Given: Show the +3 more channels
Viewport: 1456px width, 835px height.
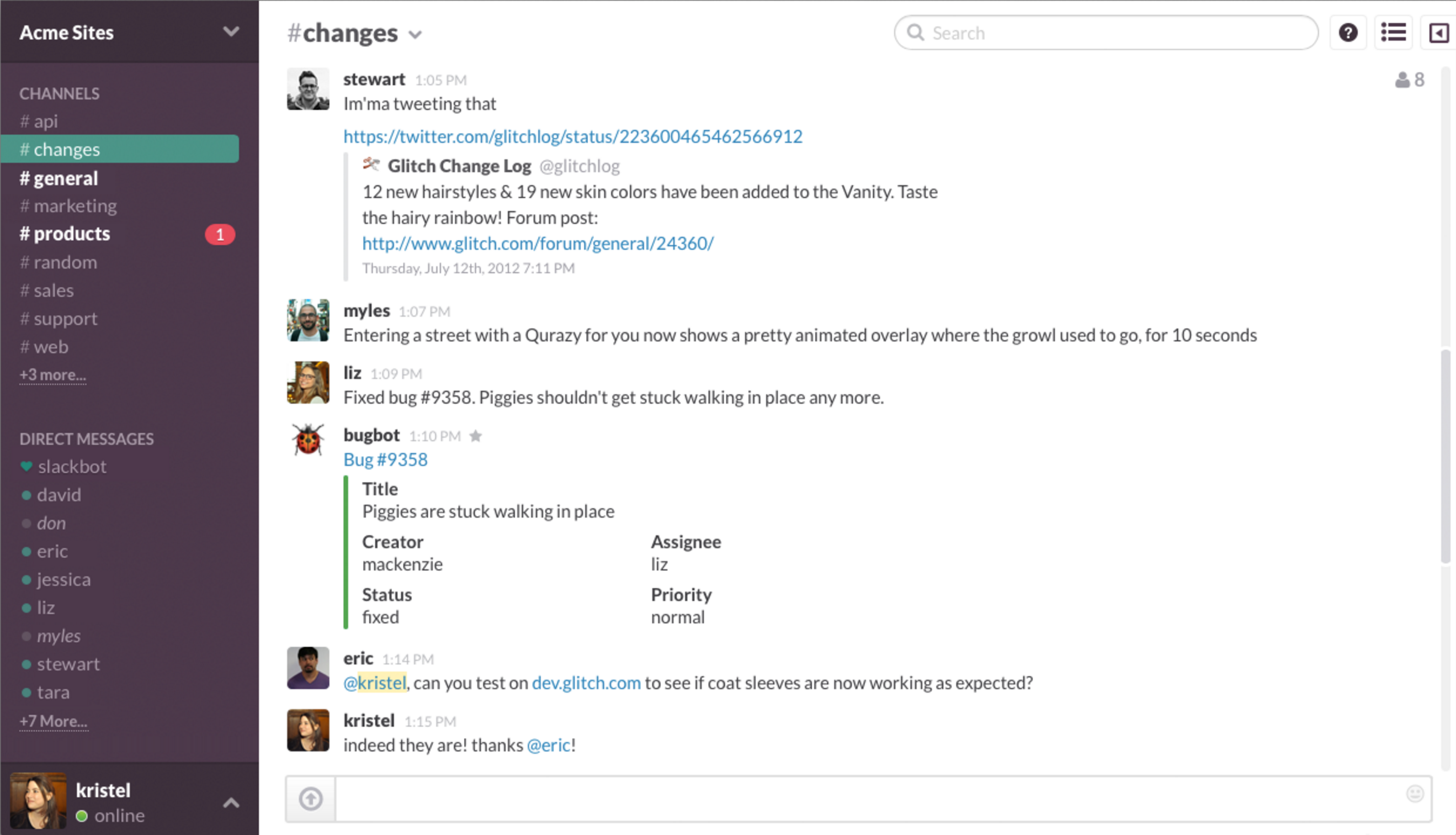Looking at the screenshot, I should click(53, 374).
